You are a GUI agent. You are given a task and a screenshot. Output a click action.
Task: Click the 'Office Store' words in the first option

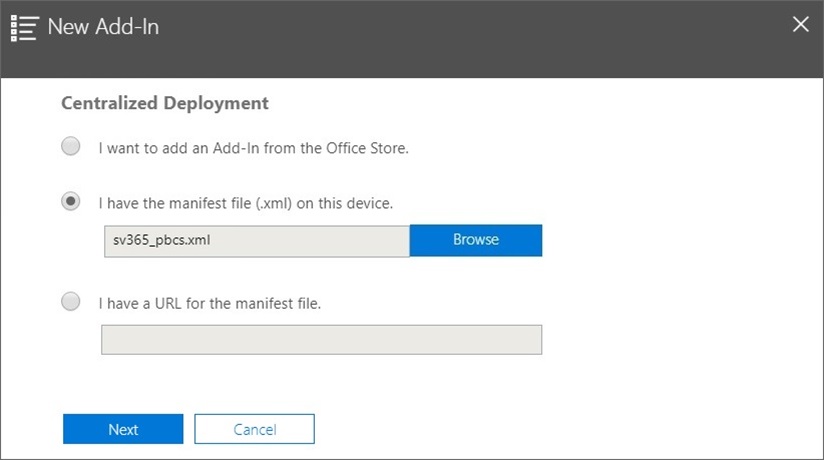click(367, 148)
